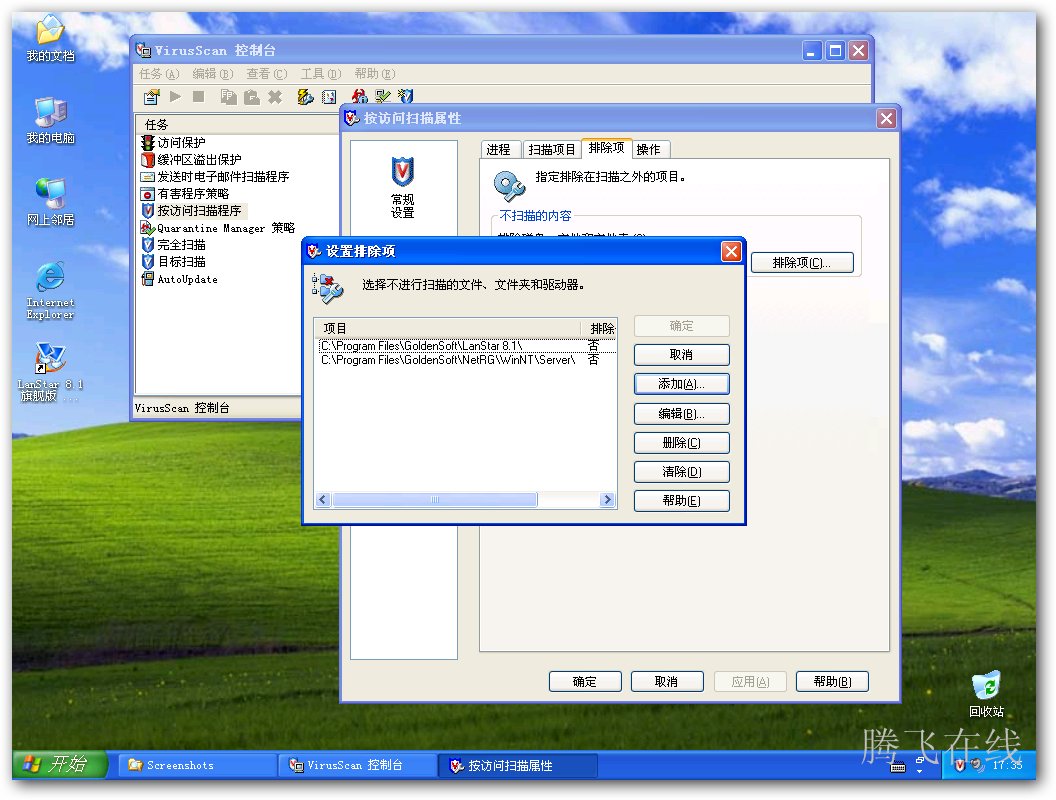Screen dimensions: 1056x800
Task: Select the AutoUpdate task
Action: [x=186, y=279]
